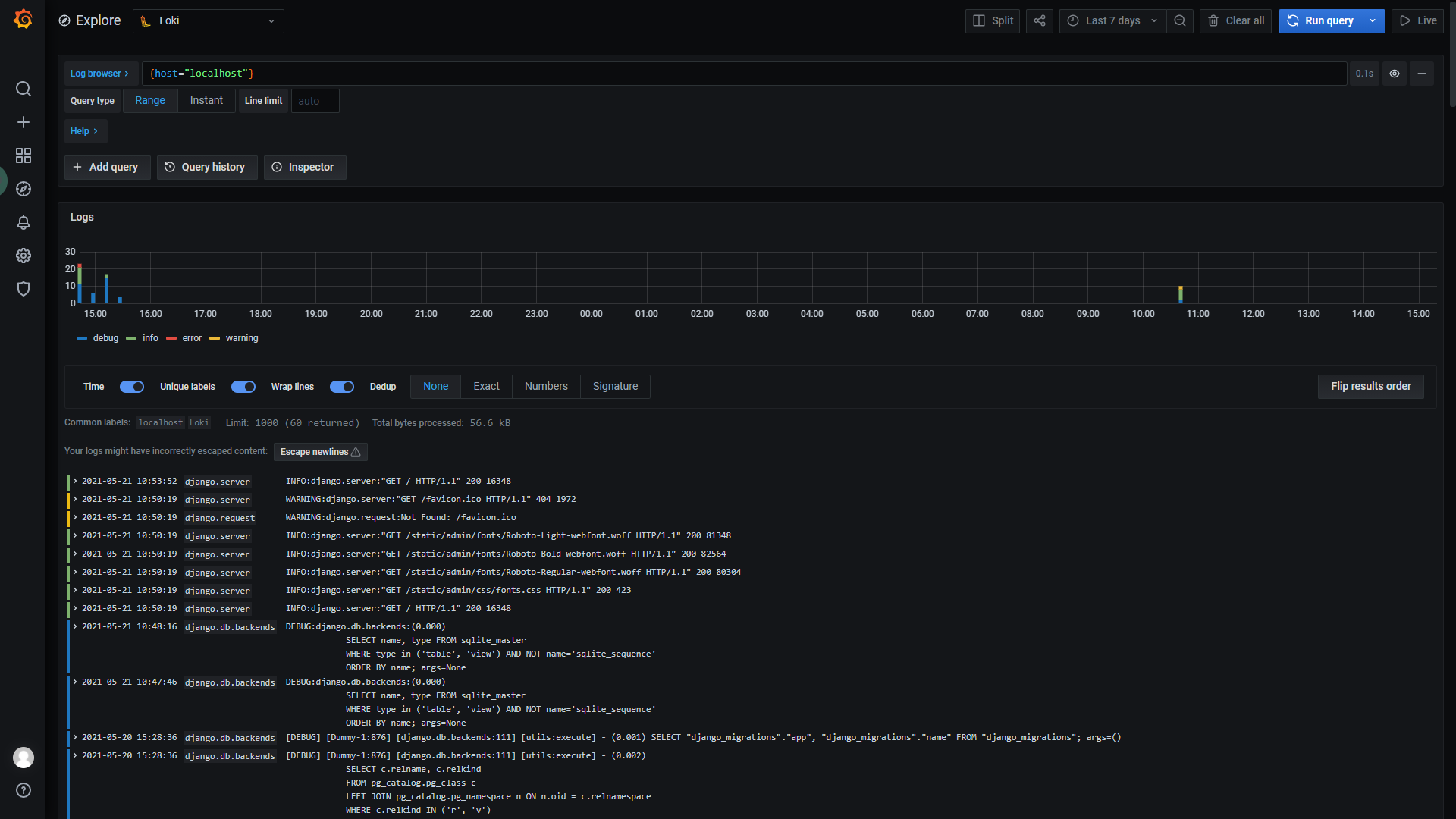Select None dedup option
The image size is (1456, 819).
click(436, 387)
